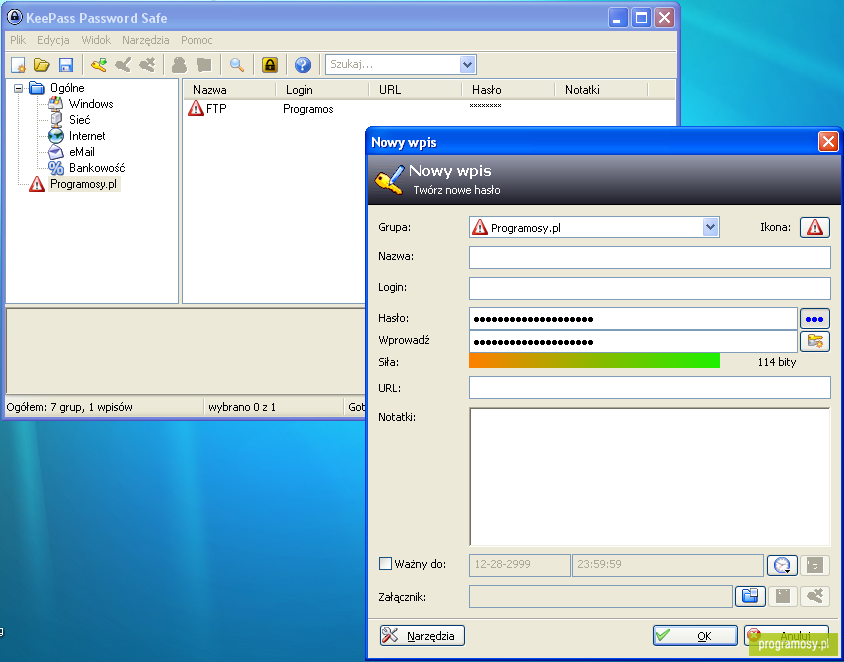Select the Bankowość group
844x662 pixels.
click(x=97, y=168)
